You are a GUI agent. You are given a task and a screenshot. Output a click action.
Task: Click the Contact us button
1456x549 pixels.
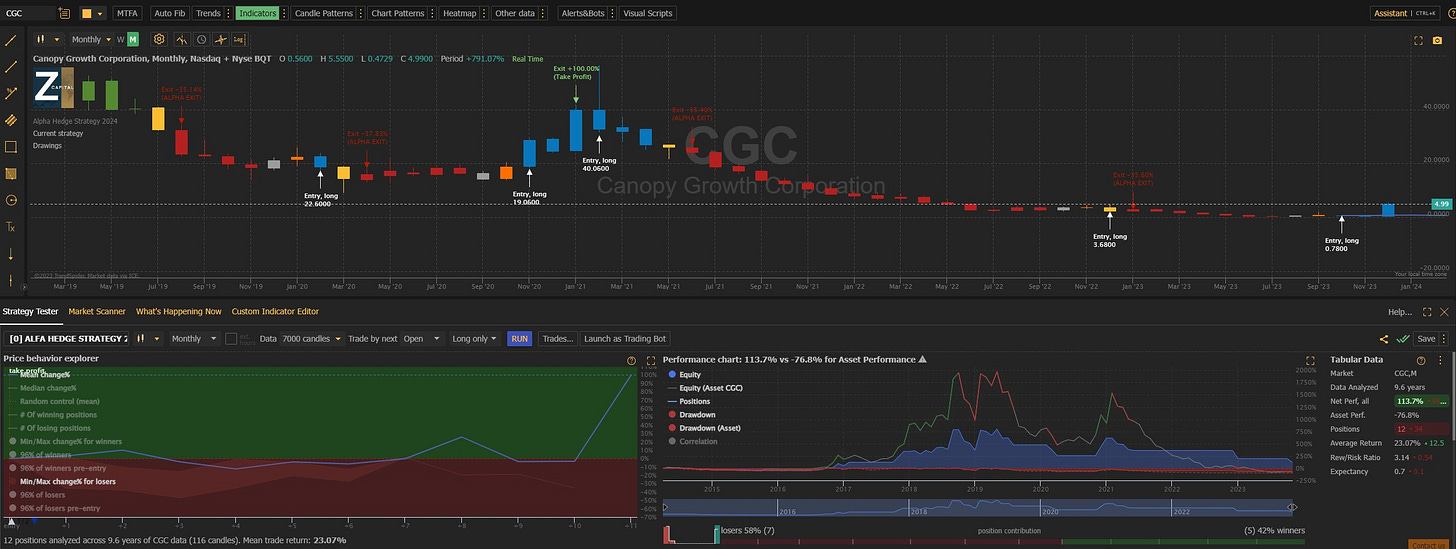coord(1427,544)
